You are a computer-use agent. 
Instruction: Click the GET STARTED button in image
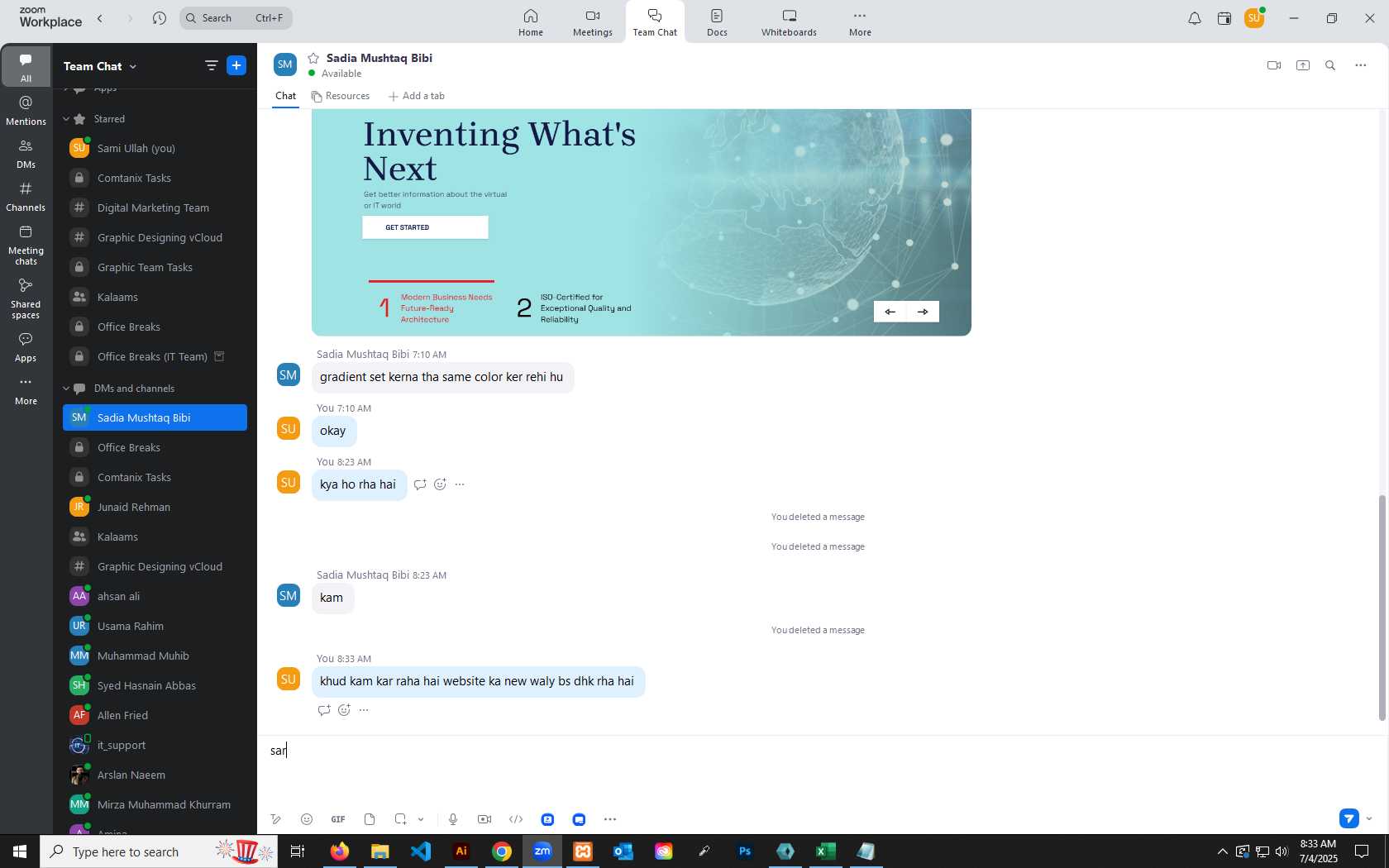click(425, 227)
